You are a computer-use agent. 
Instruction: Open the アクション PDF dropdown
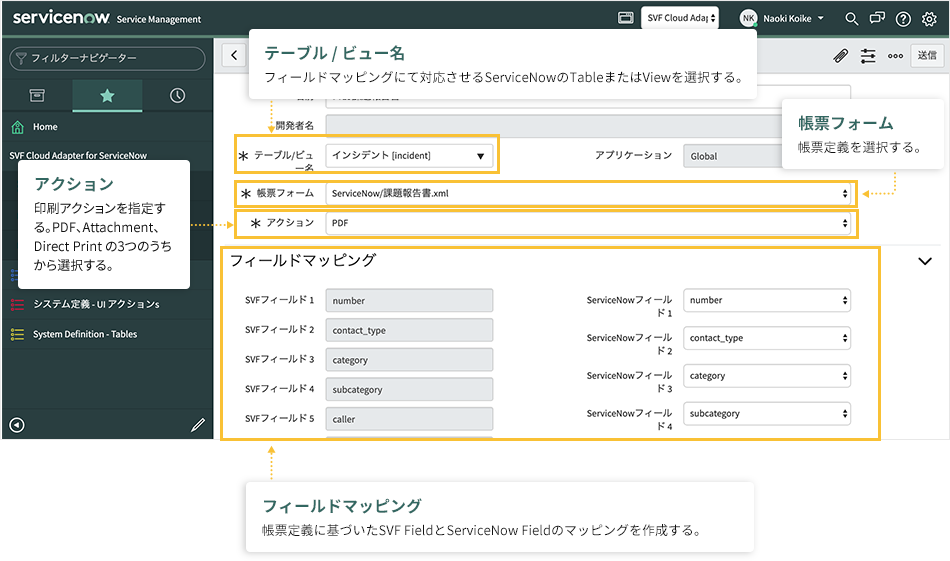pos(589,223)
